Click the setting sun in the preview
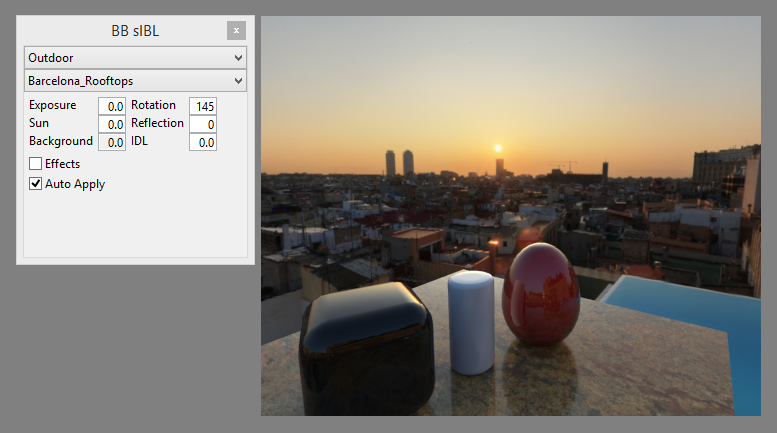The image size is (777, 433). coord(498,148)
